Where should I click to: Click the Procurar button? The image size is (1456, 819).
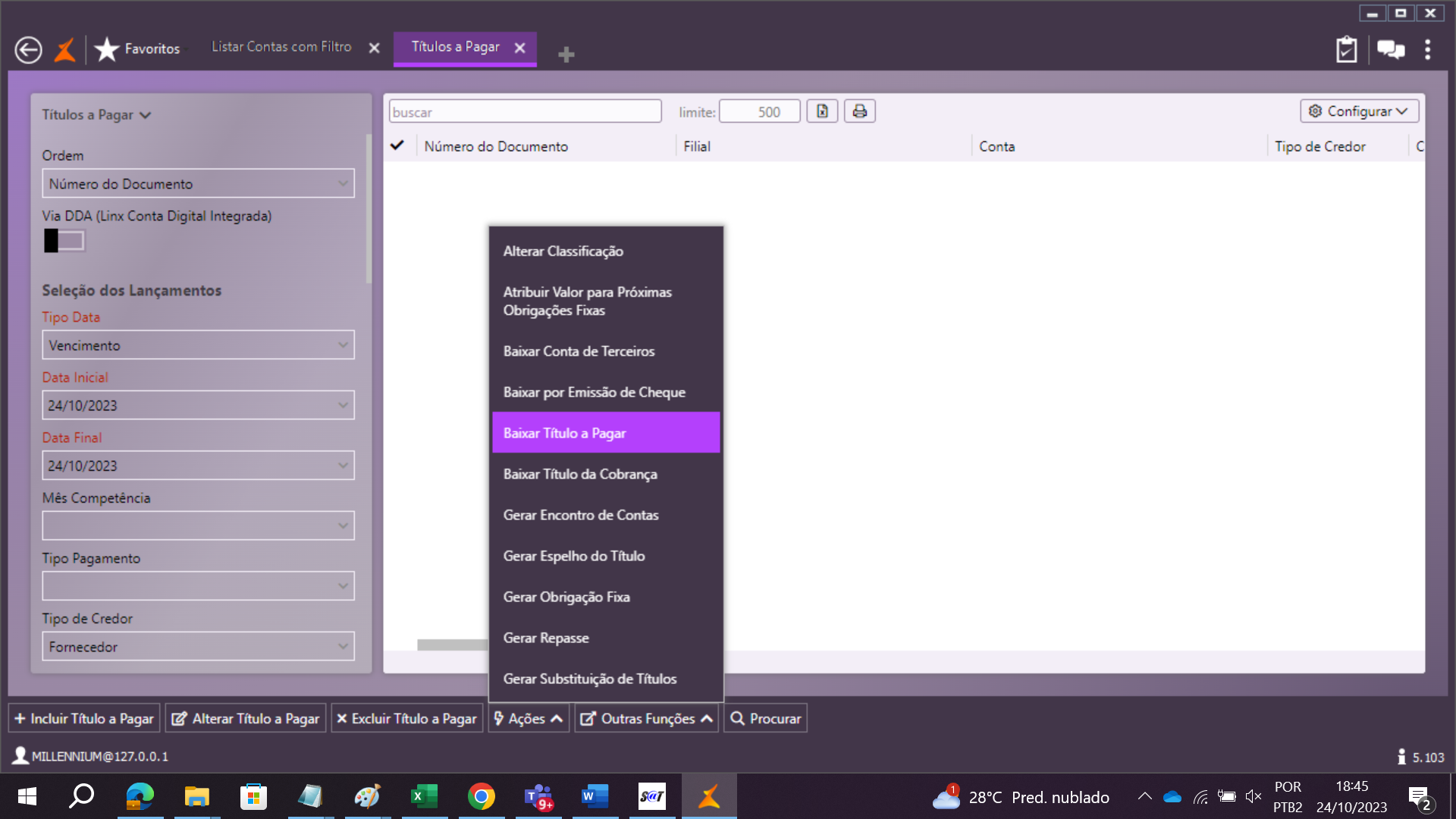[x=765, y=718]
